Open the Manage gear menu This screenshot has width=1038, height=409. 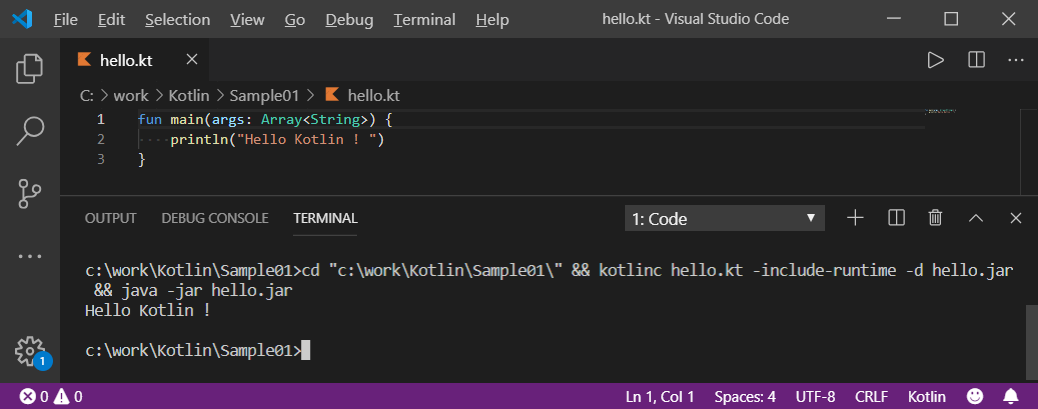tap(30, 351)
